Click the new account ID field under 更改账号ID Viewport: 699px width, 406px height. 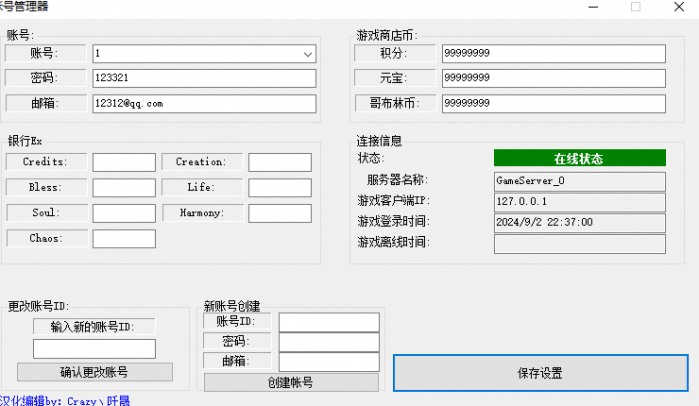pos(94,349)
